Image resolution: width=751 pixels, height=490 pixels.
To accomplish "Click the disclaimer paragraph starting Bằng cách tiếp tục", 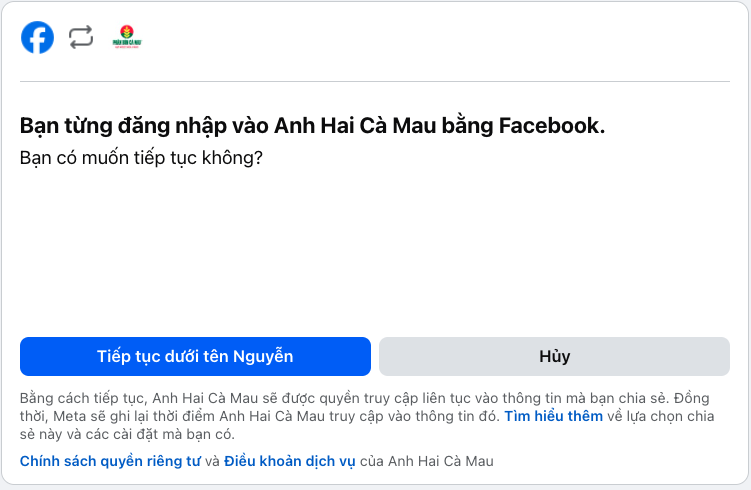I will click(x=367, y=416).
